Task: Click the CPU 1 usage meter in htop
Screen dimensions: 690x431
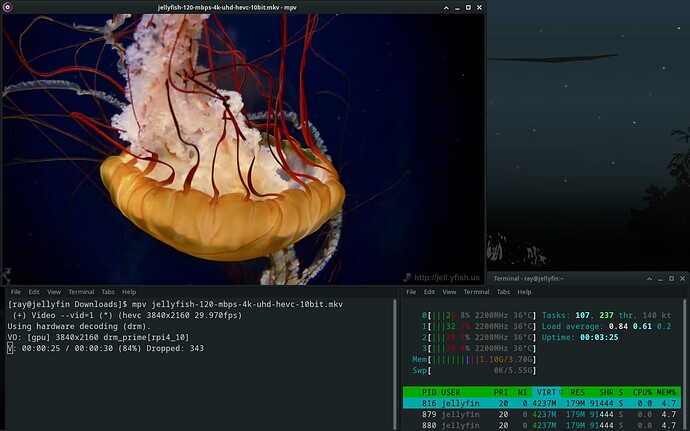Action: coord(479,326)
